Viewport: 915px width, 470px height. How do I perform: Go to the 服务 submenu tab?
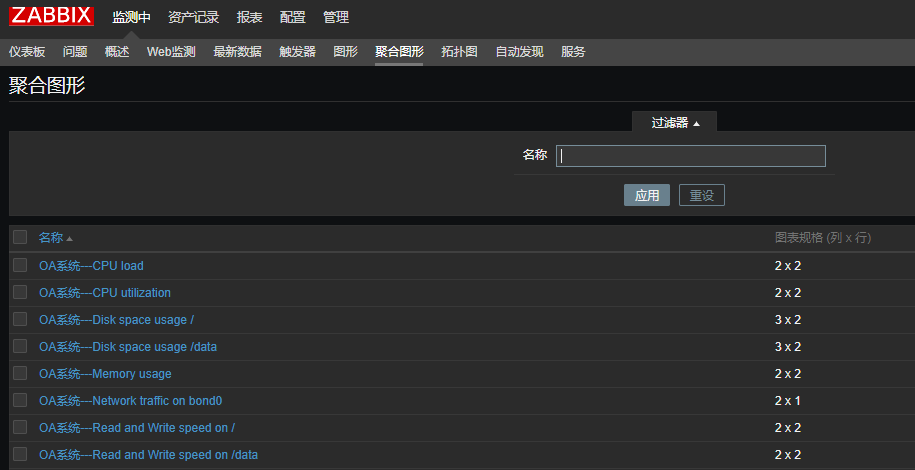(573, 52)
